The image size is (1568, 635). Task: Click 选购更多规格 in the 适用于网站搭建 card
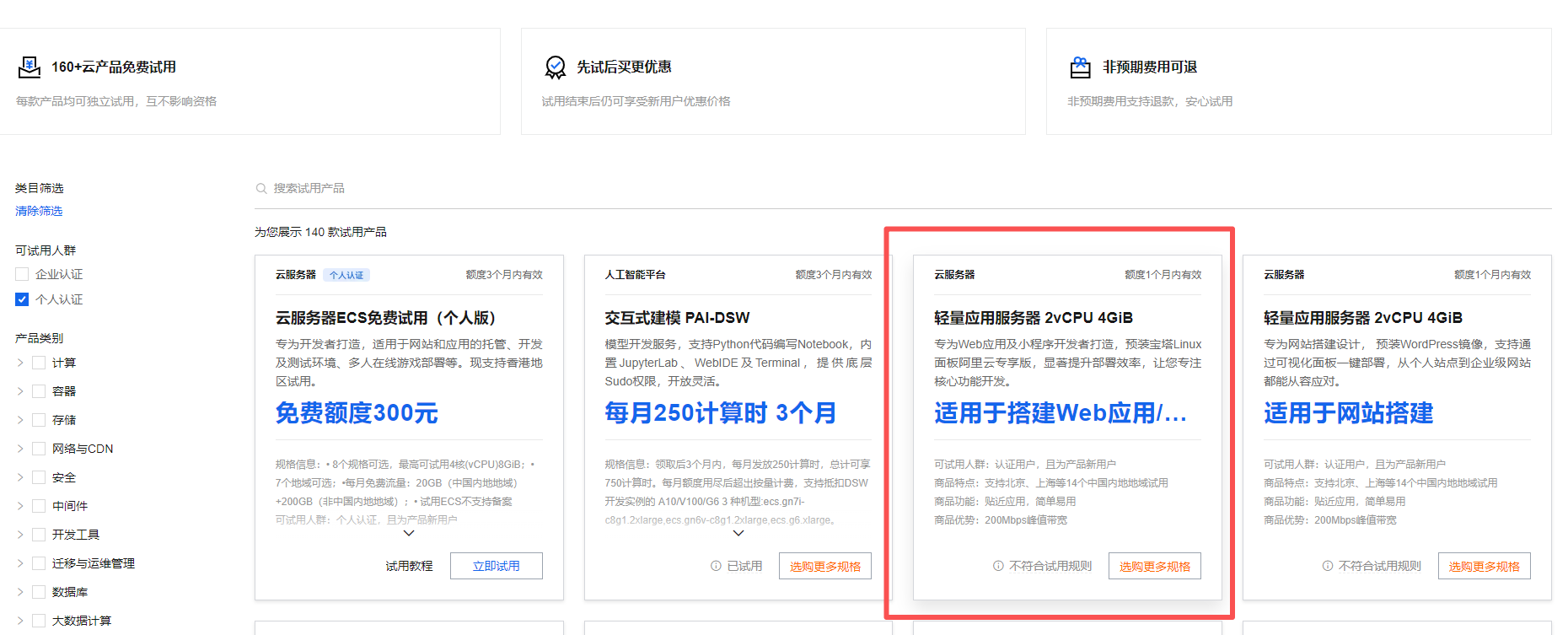tap(1485, 566)
